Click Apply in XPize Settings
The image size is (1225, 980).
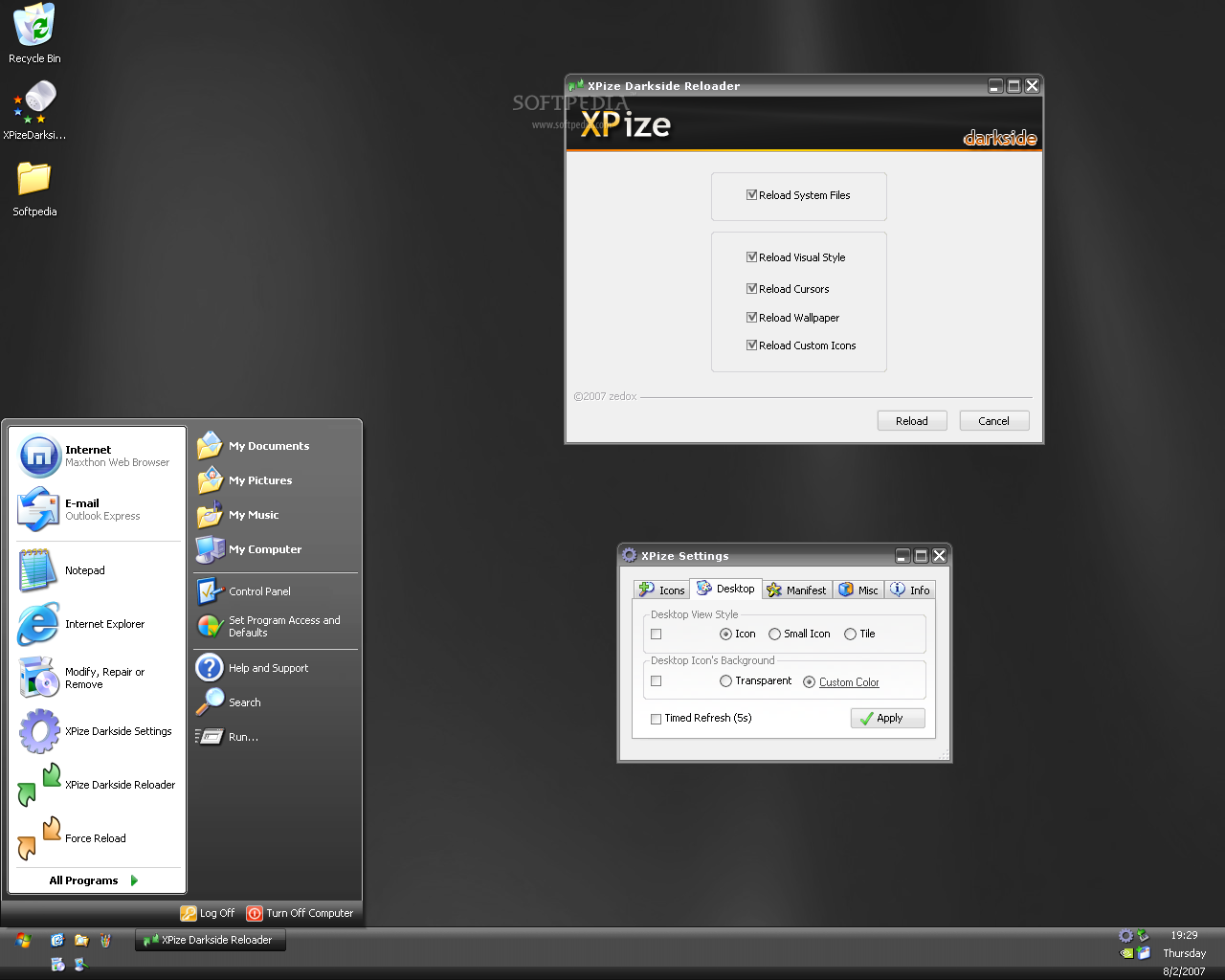coord(888,718)
